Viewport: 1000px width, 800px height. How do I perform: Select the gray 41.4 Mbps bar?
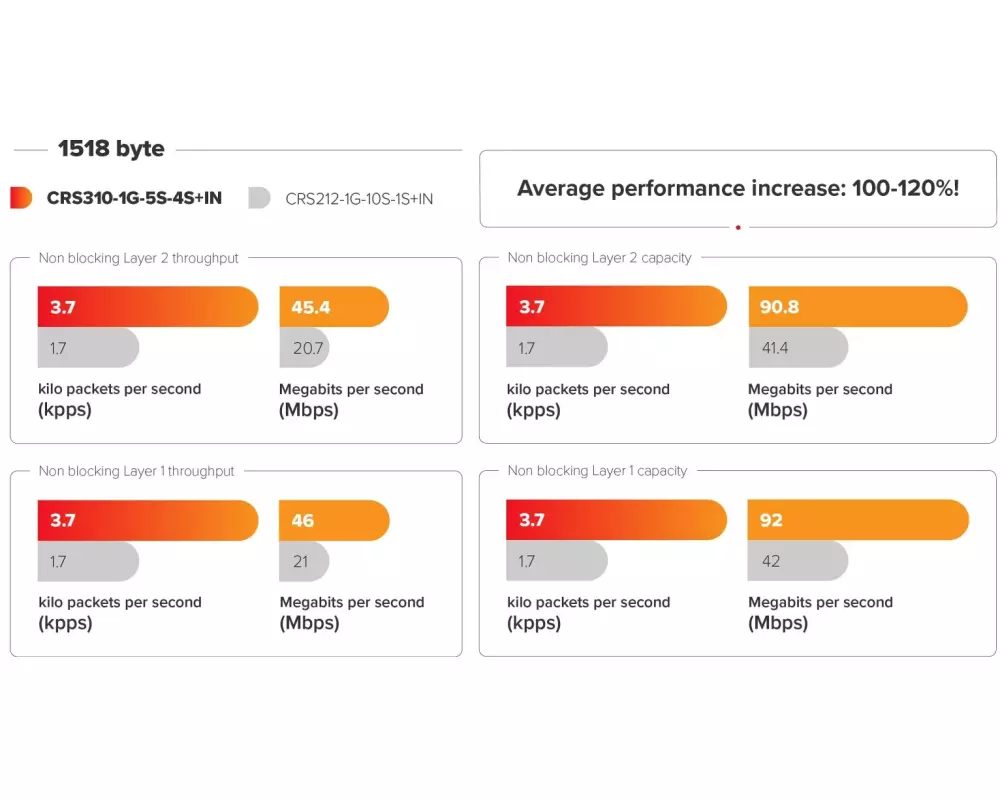click(x=797, y=348)
